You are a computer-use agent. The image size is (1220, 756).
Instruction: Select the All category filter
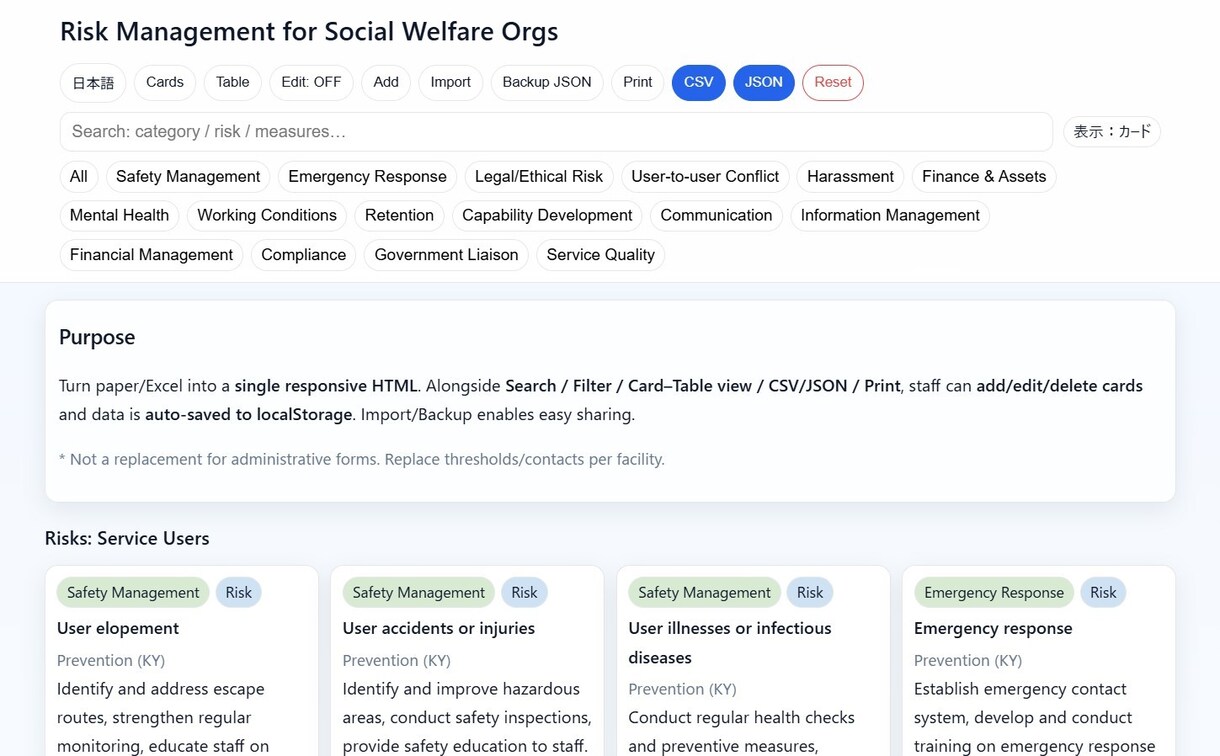click(79, 177)
